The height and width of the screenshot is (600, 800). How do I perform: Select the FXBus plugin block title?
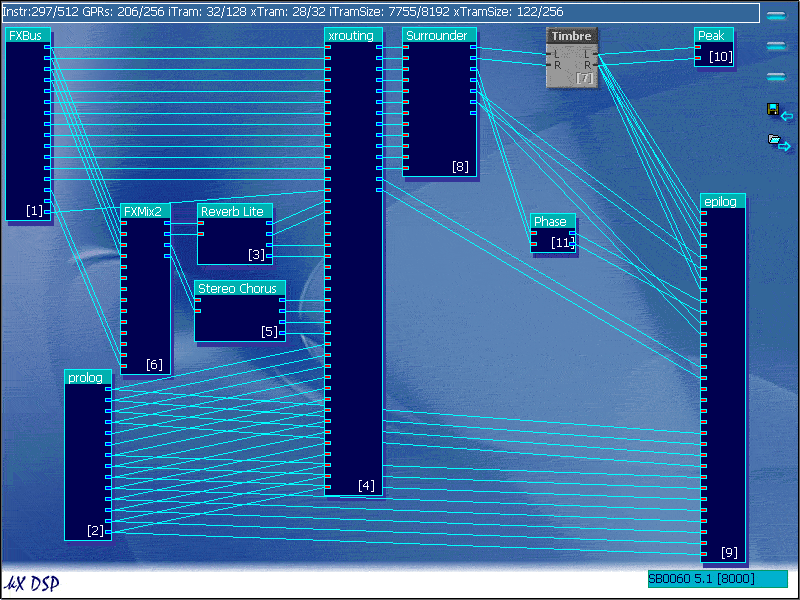coord(28,35)
